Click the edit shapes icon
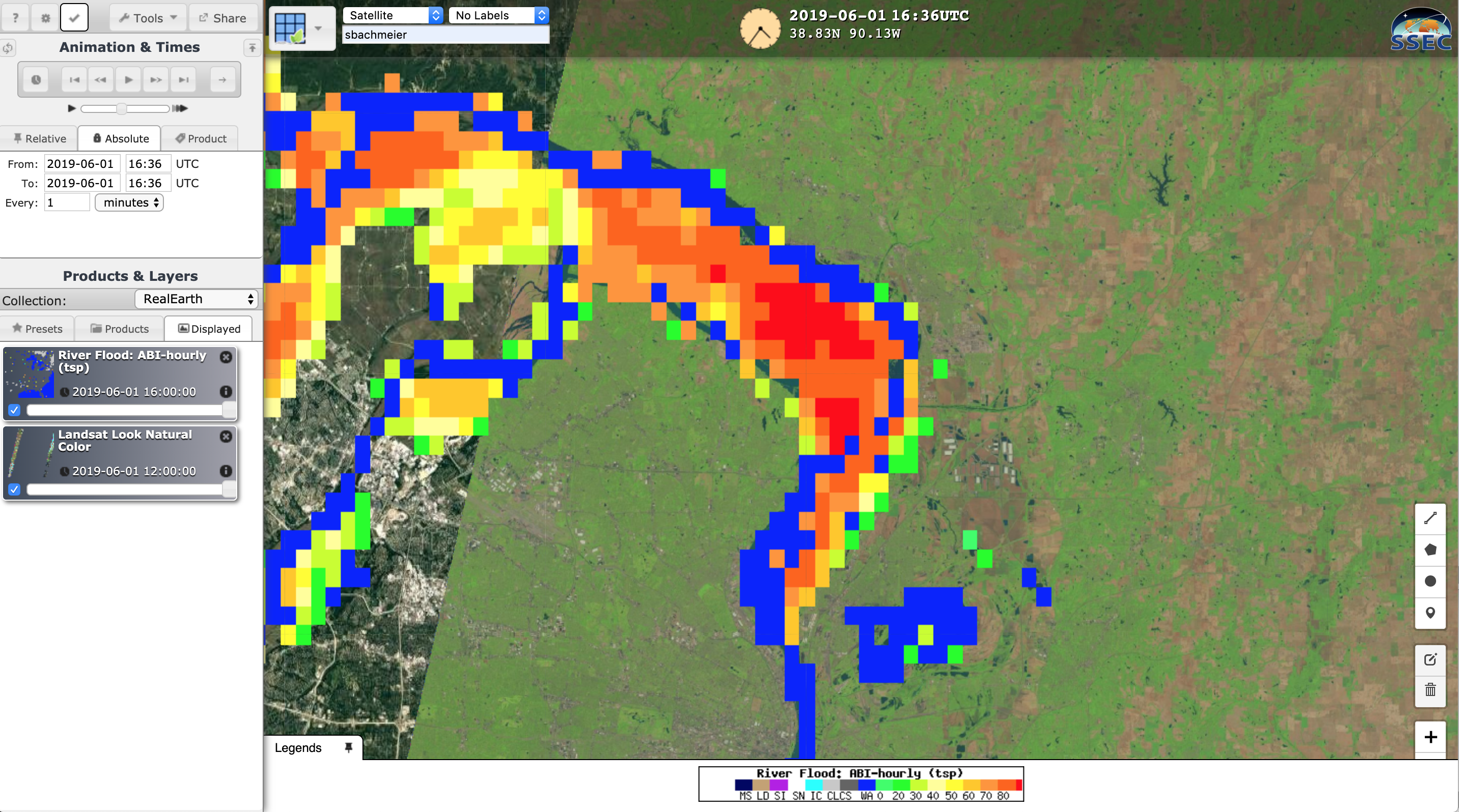This screenshot has height=812, width=1459. click(x=1430, y=659)
